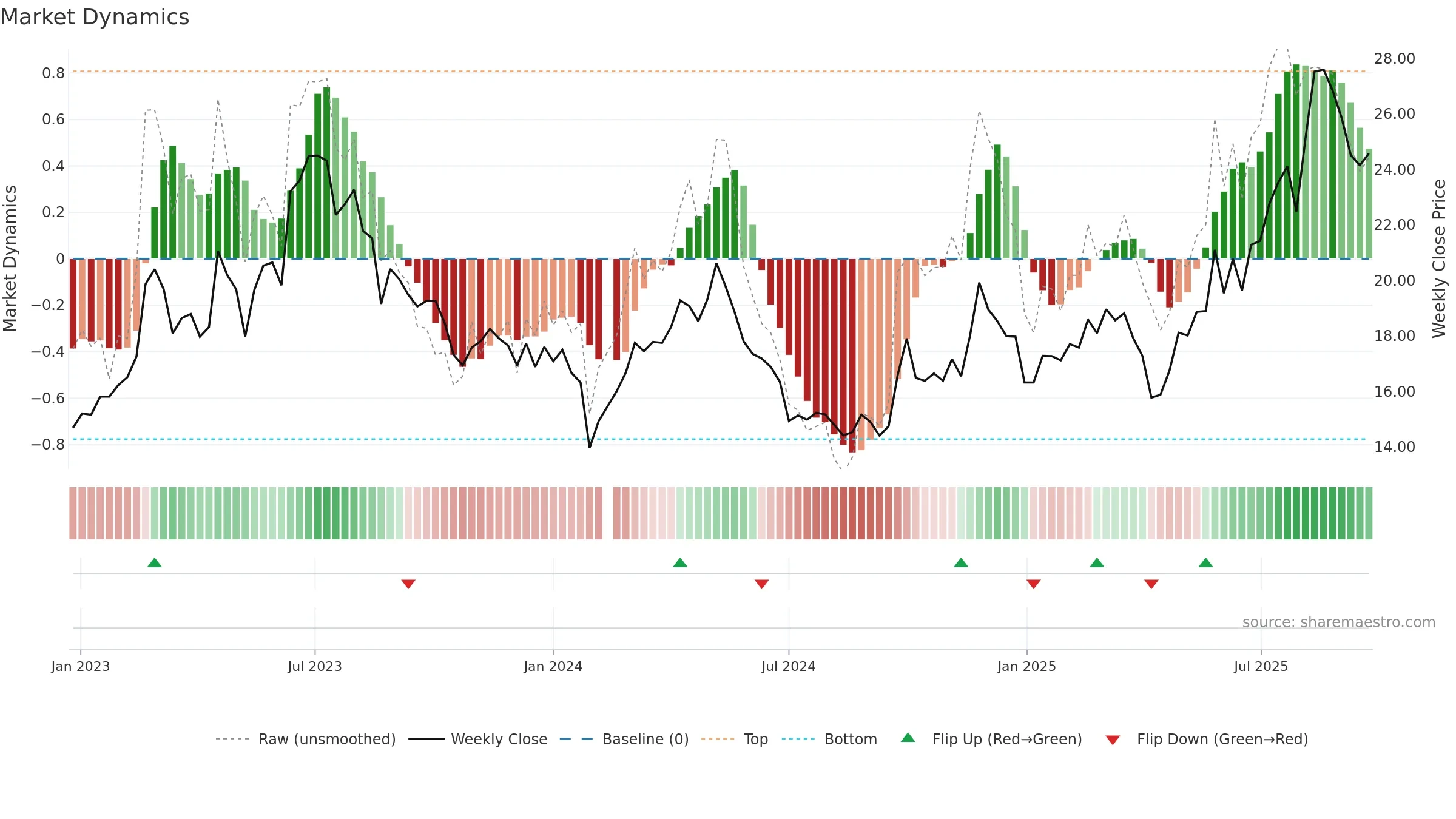Click the Jan 2023 x-axis label

coord(81,666)
